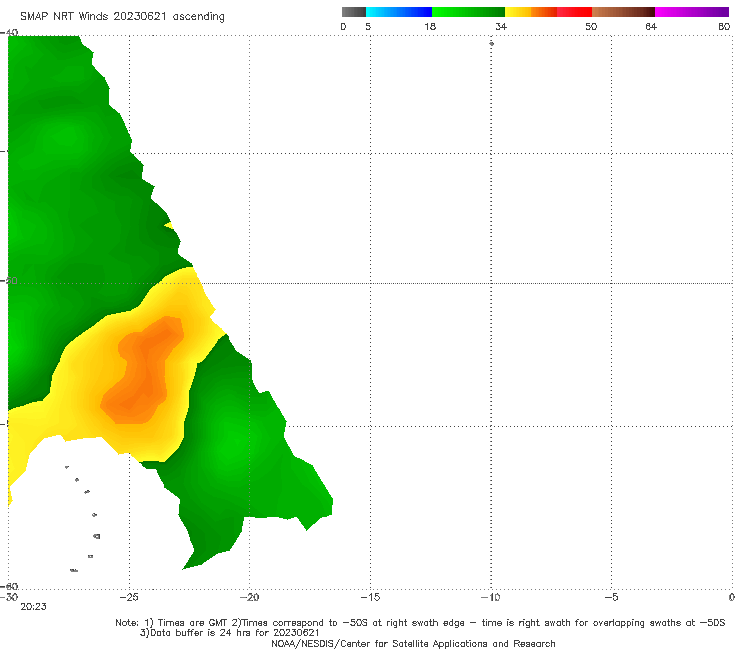
Task: Click the colorbar label '18'
Action: click(x=430, y=26)
